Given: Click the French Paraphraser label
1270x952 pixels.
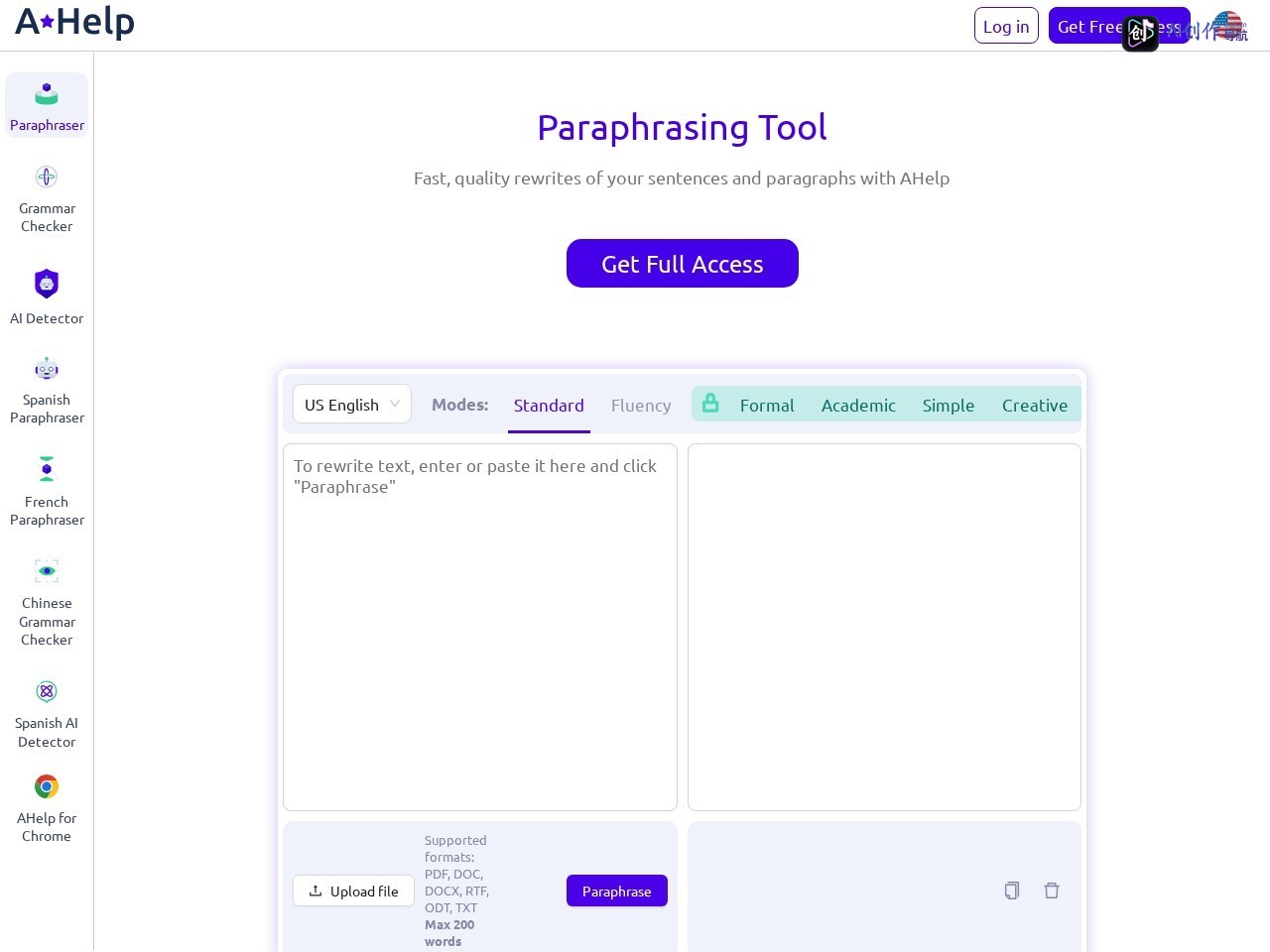Looking at the screenshot, I should tap(47, 511).
